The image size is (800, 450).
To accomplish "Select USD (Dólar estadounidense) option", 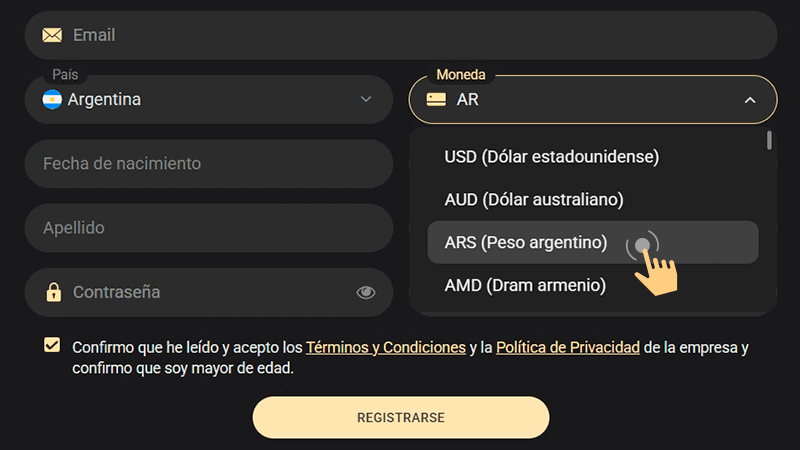I will pos(552,156).
